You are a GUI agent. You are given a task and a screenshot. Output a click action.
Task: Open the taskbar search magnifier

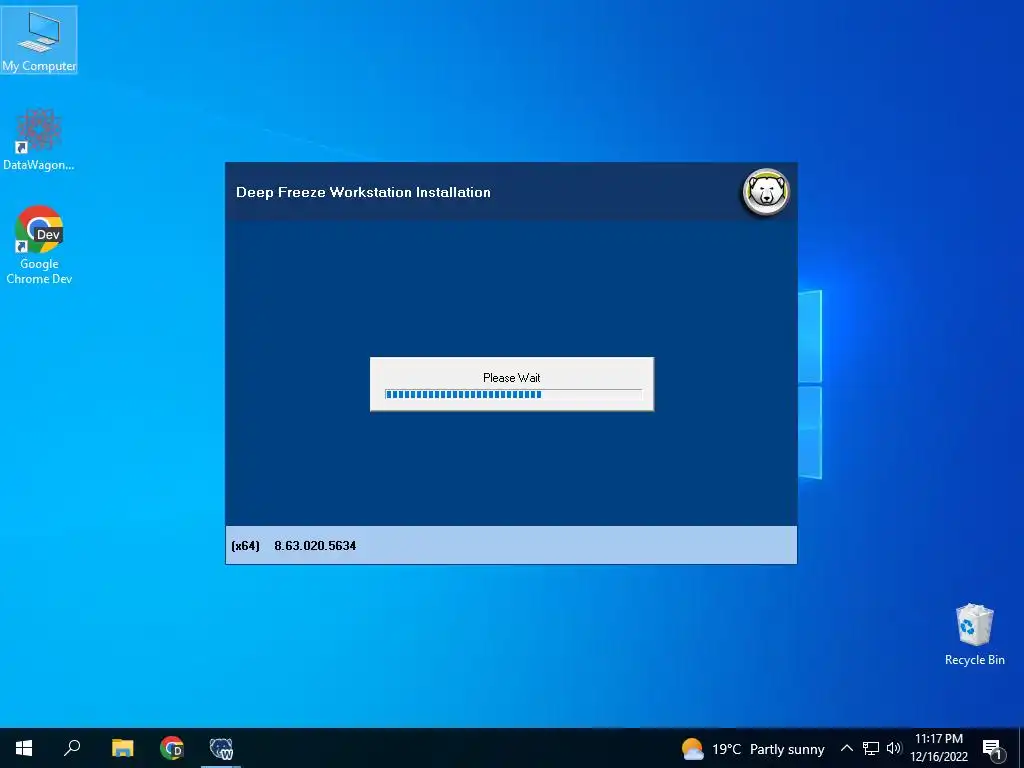[72, 748]
